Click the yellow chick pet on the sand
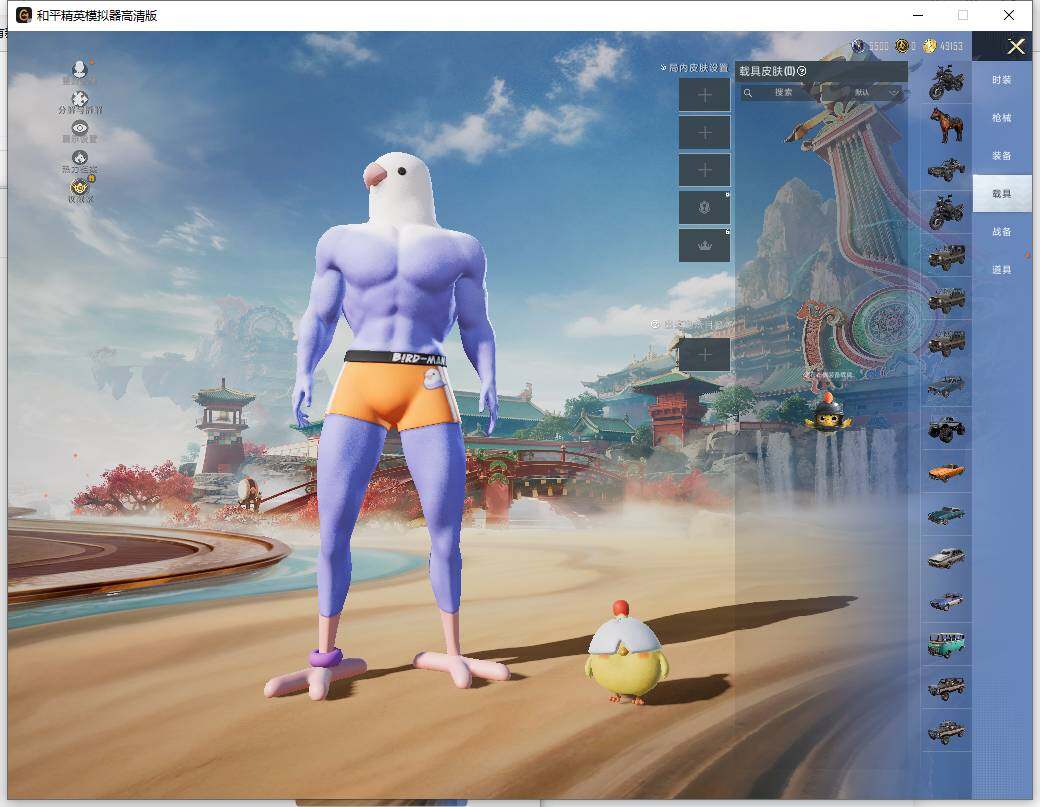 625,653
